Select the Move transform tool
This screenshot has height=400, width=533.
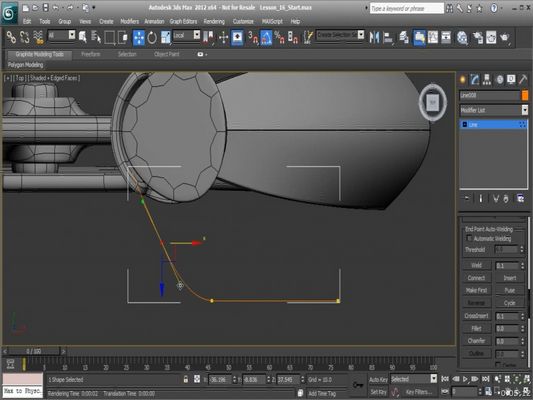coord(139,37)
